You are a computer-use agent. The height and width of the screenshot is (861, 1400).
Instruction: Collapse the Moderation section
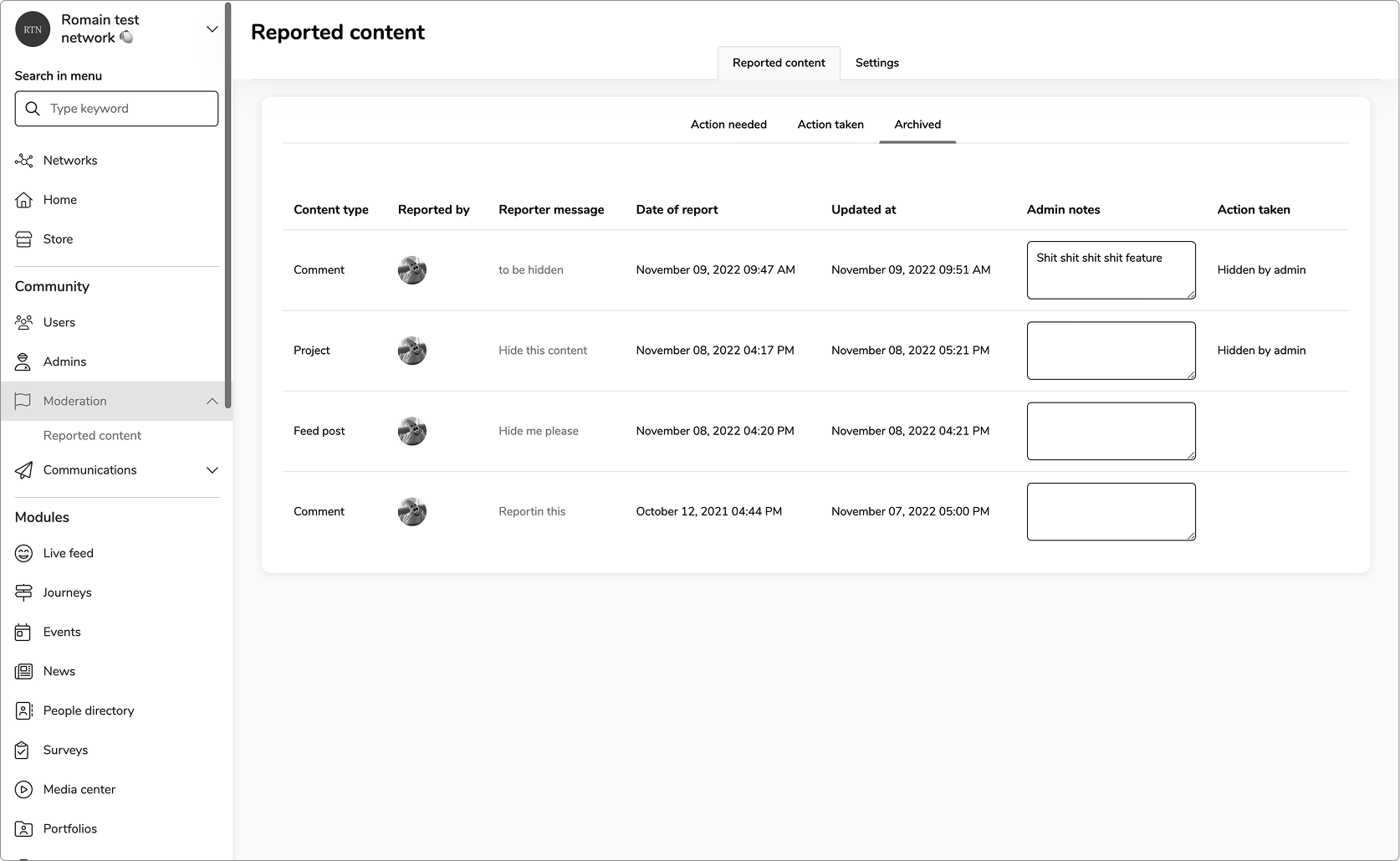pos(212,401)
